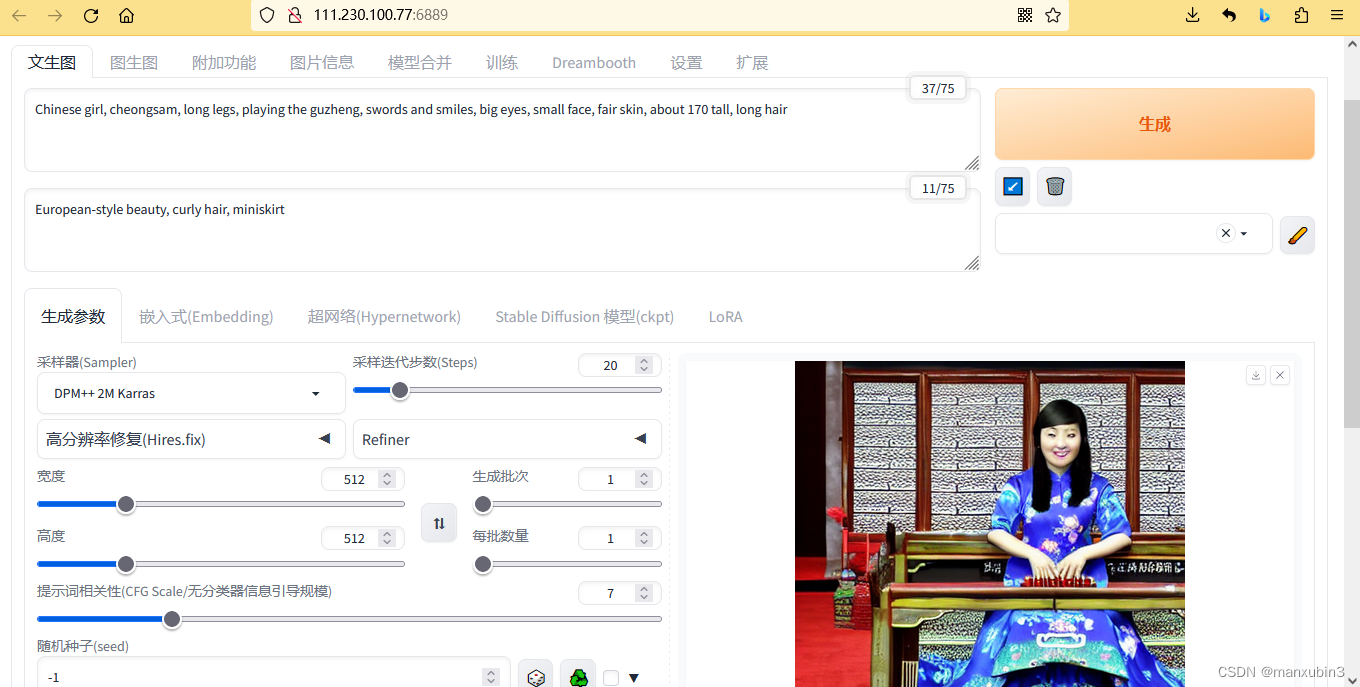Click the blue arrow read-prompt button
Viewport: 1360px width, 687px height.
pos(1013,186)
